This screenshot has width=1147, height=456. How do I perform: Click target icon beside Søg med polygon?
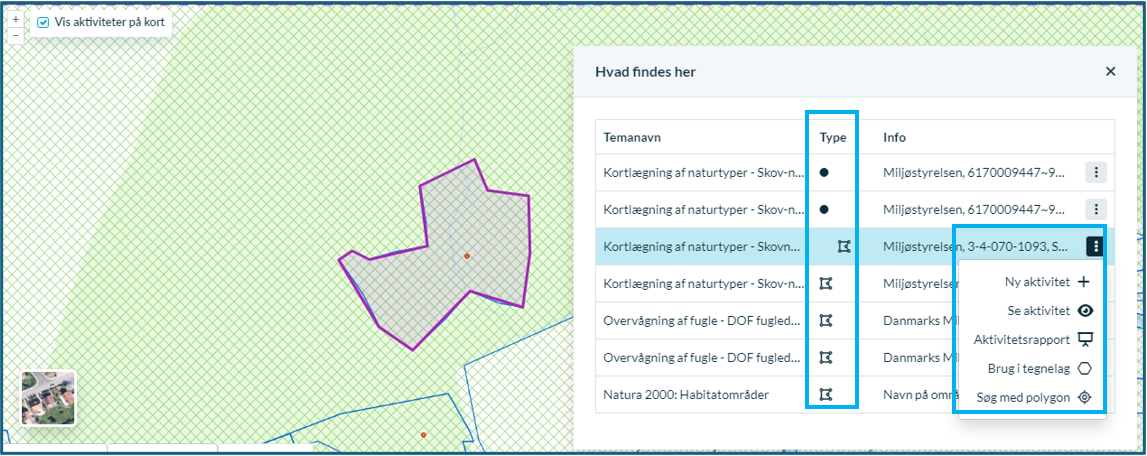1085,397
